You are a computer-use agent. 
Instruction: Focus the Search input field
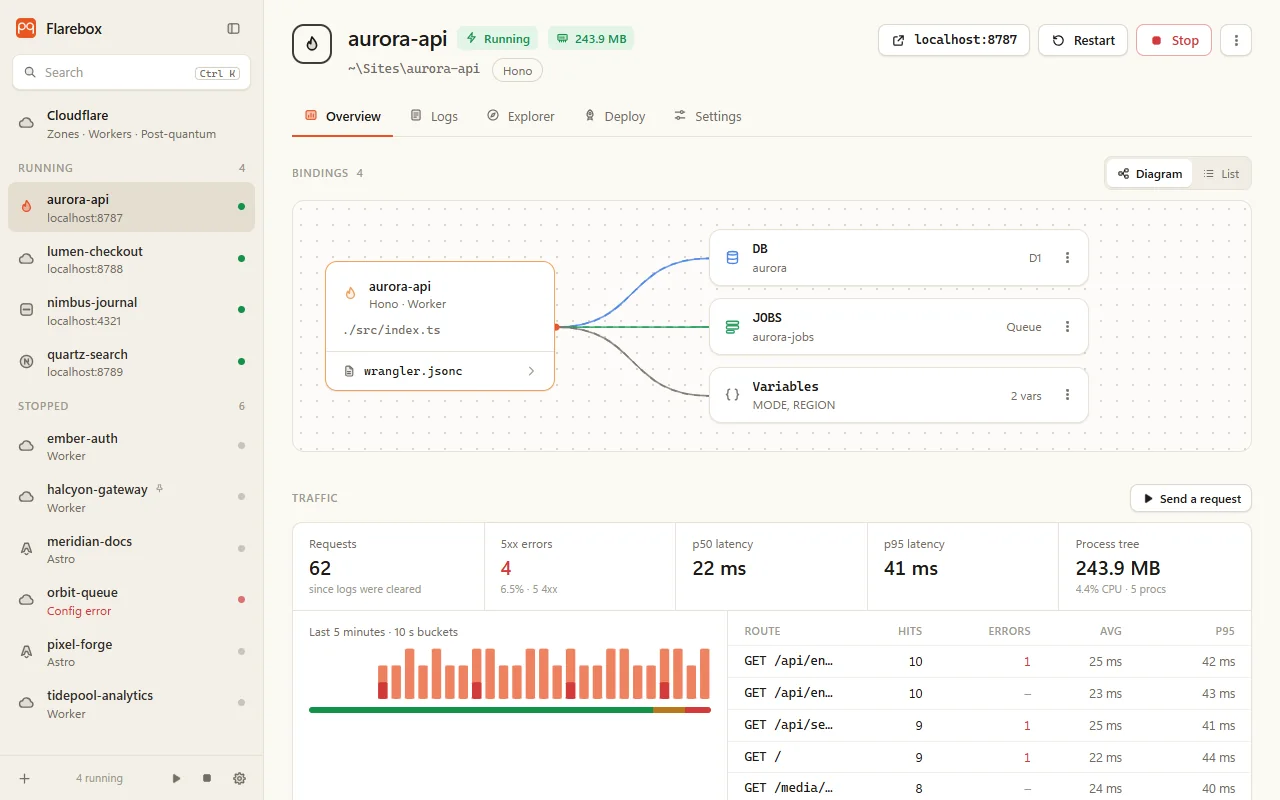tap(131, 72)
